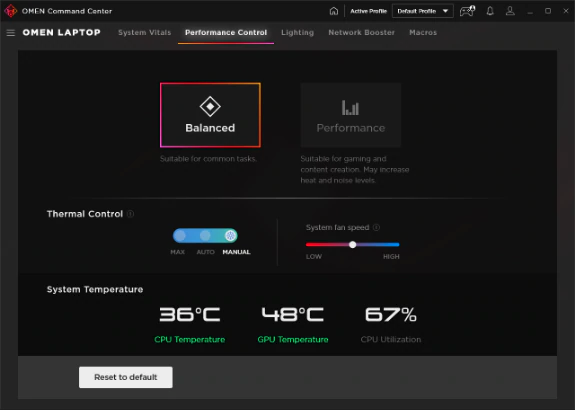This screenshot has width=575, height=410.
Task: Select the Performance mode label
Action: point(351,128)
